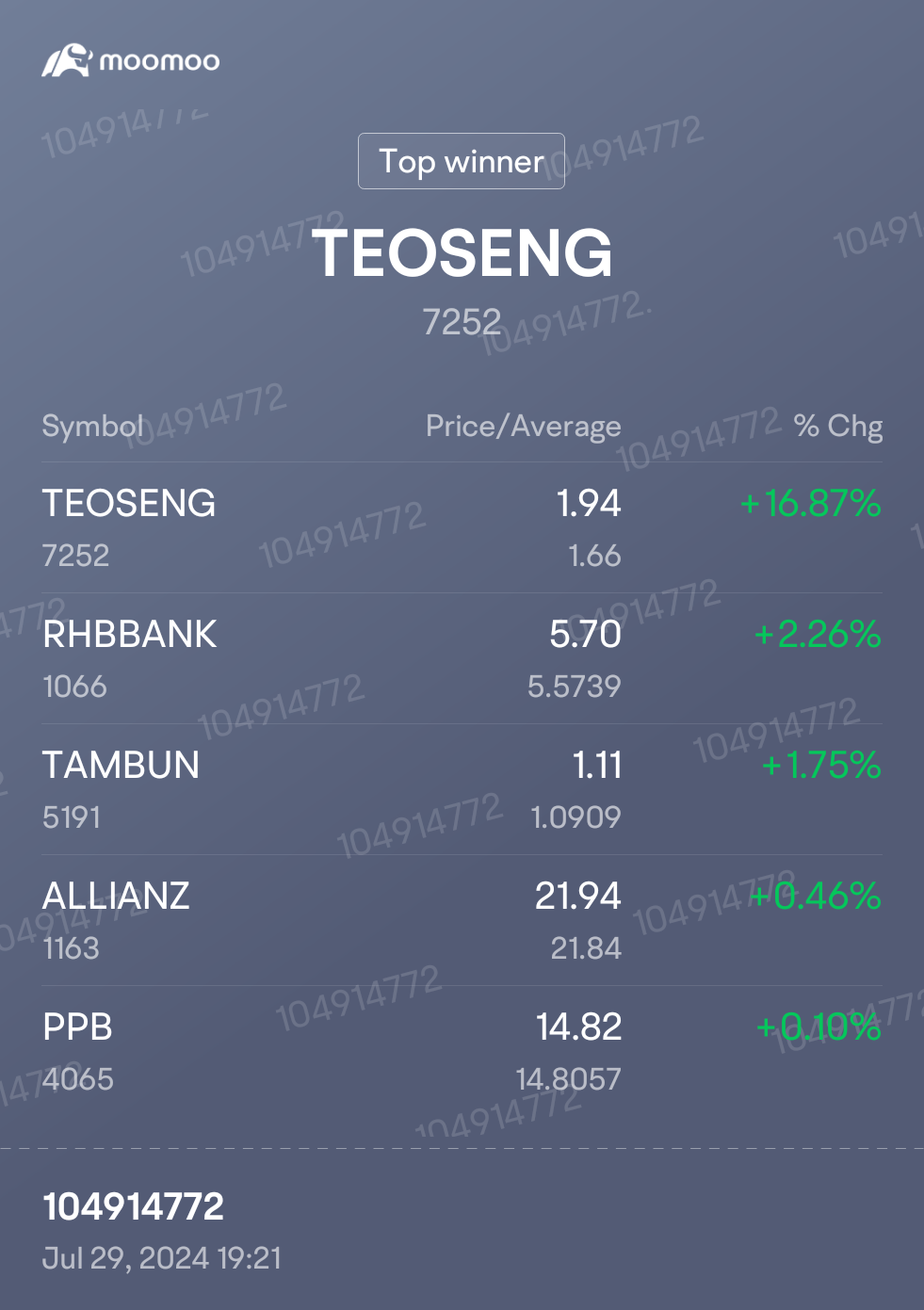The width and height of the screenshot is (924, 1310).
Task: Click the moomoo brand name text
Action: click(159, 61)
